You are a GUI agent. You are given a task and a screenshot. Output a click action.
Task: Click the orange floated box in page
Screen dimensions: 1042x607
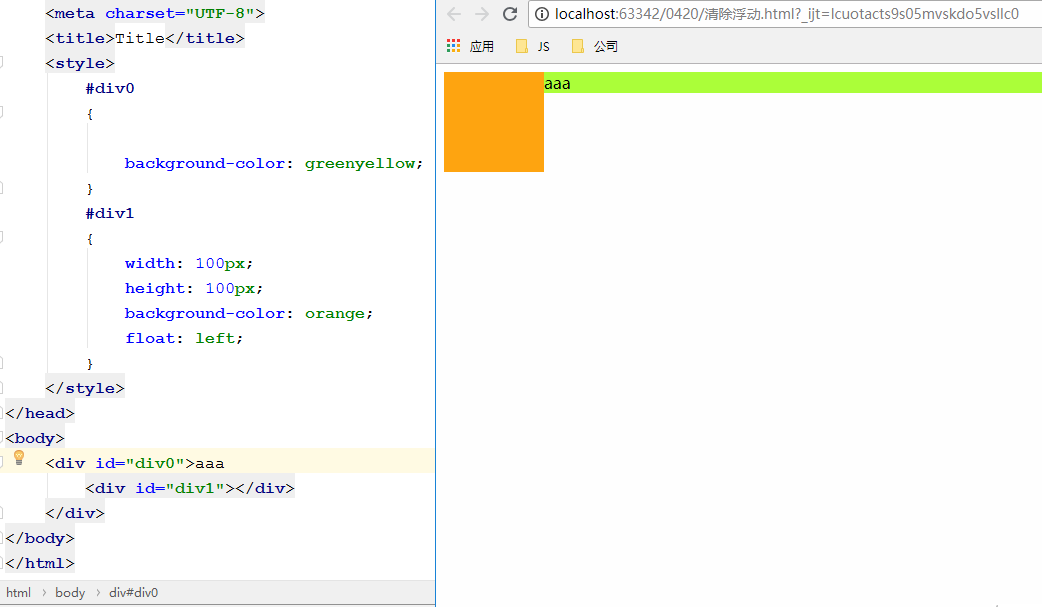coord(494,122)
